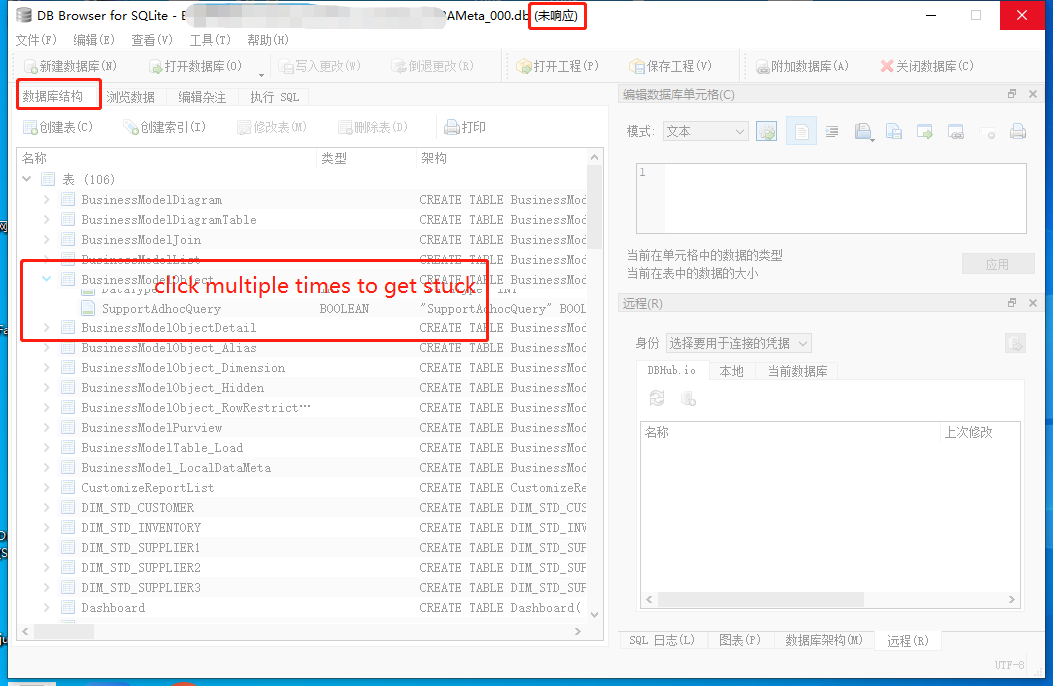Open the 帮助(H) menu
Viewport: 1053px width, 686px height.
[268, 40]
